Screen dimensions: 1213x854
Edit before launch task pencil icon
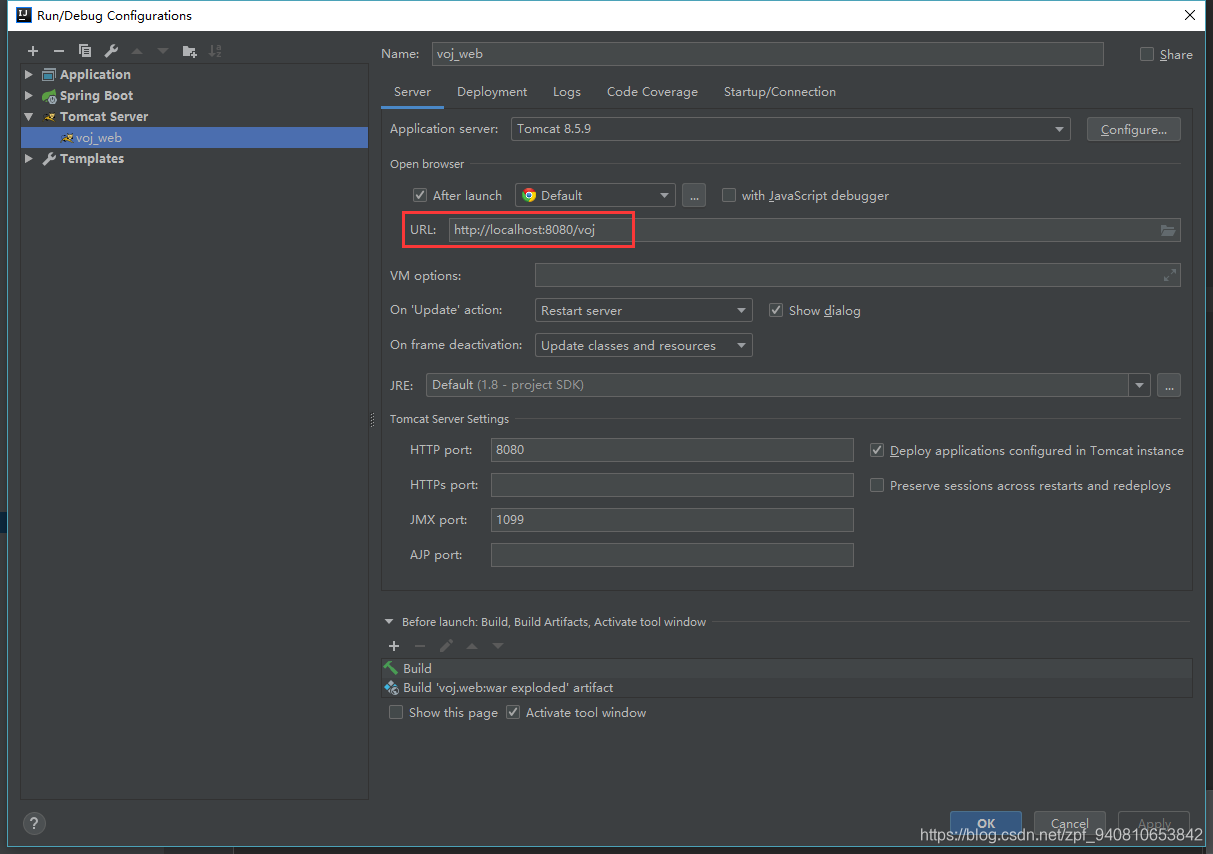pos(446,646)
